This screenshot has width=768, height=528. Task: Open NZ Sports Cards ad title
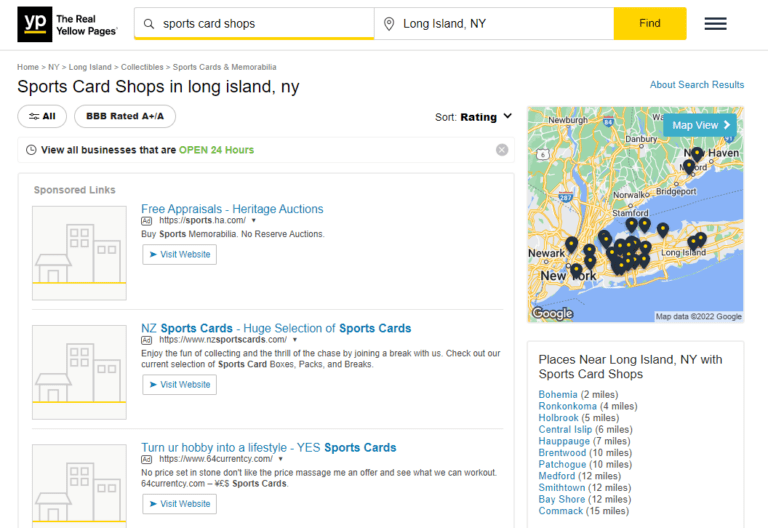[x=276, y=328]
